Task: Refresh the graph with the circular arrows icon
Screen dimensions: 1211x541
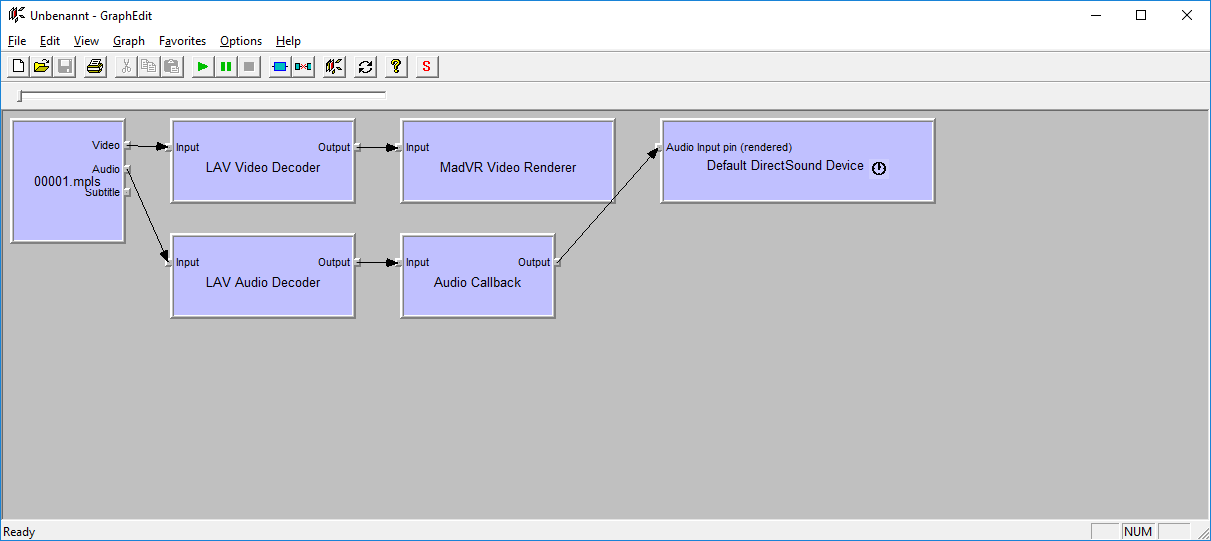Action: (x=366, y=67)
